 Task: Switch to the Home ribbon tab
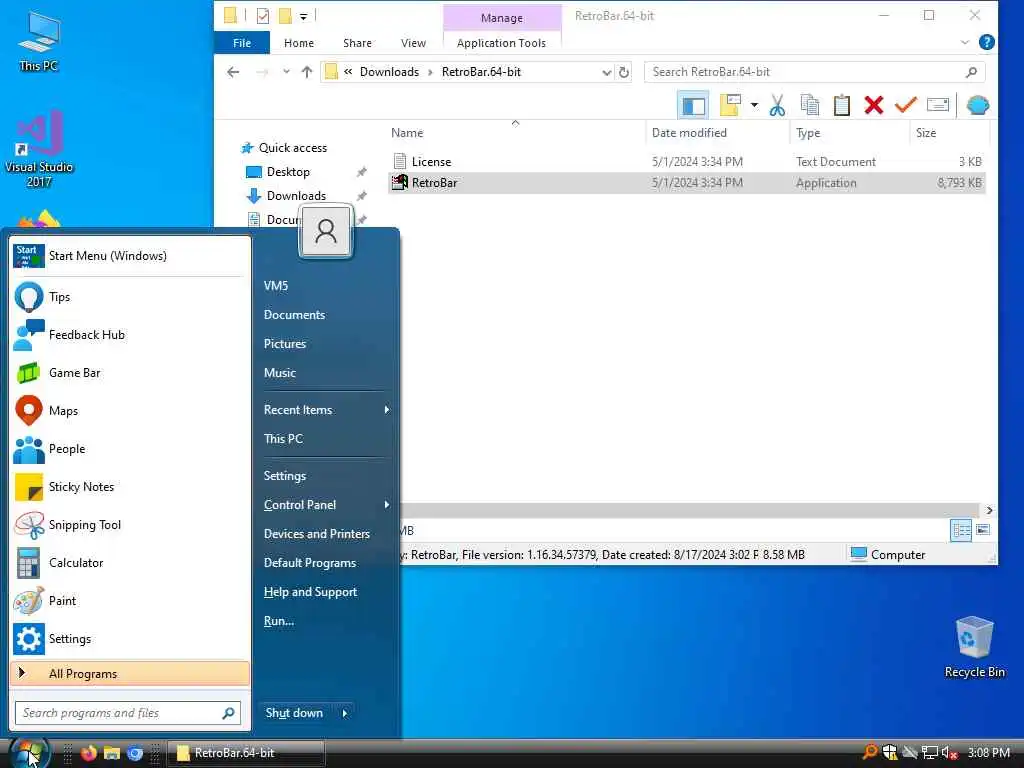(298, 42)
